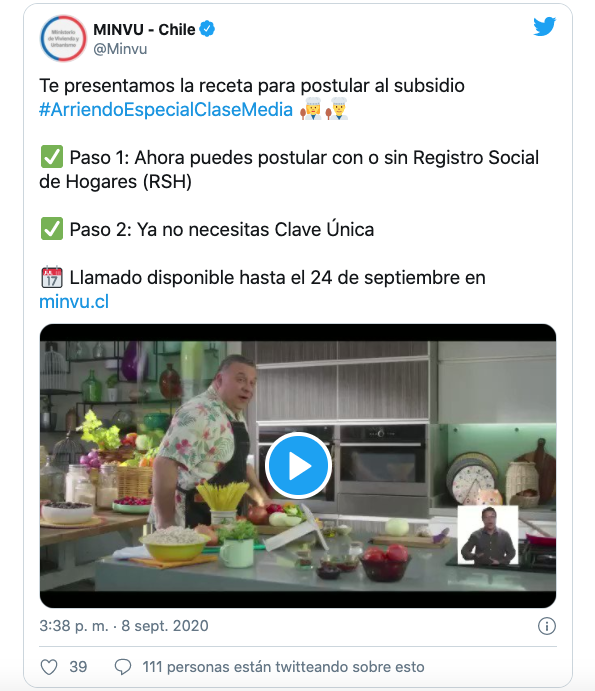595x691 pixels.
Task: Click the Paso 1 green checkmark
Action: [52, 157]
